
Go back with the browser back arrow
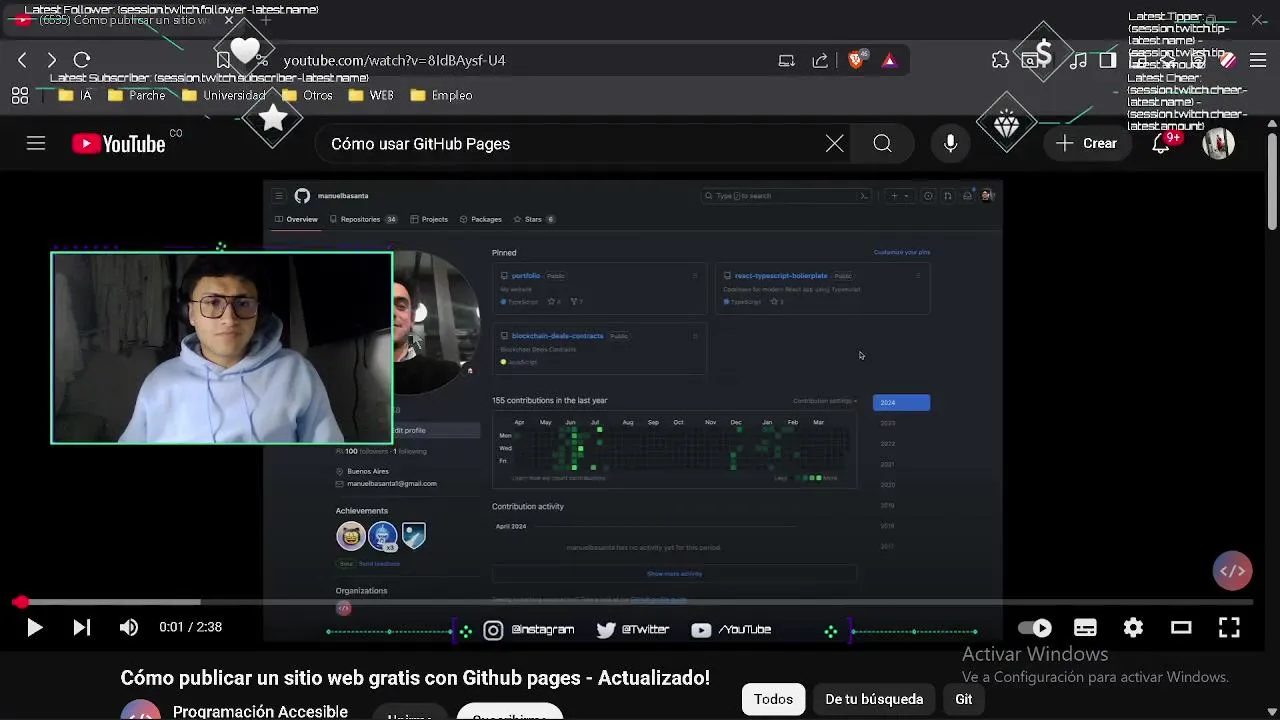point(22,61)
